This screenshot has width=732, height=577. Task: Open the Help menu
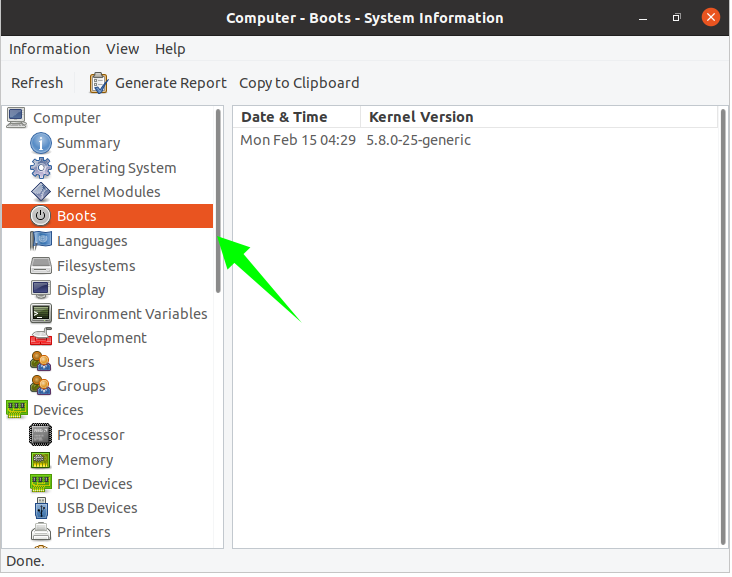point(170,49)
